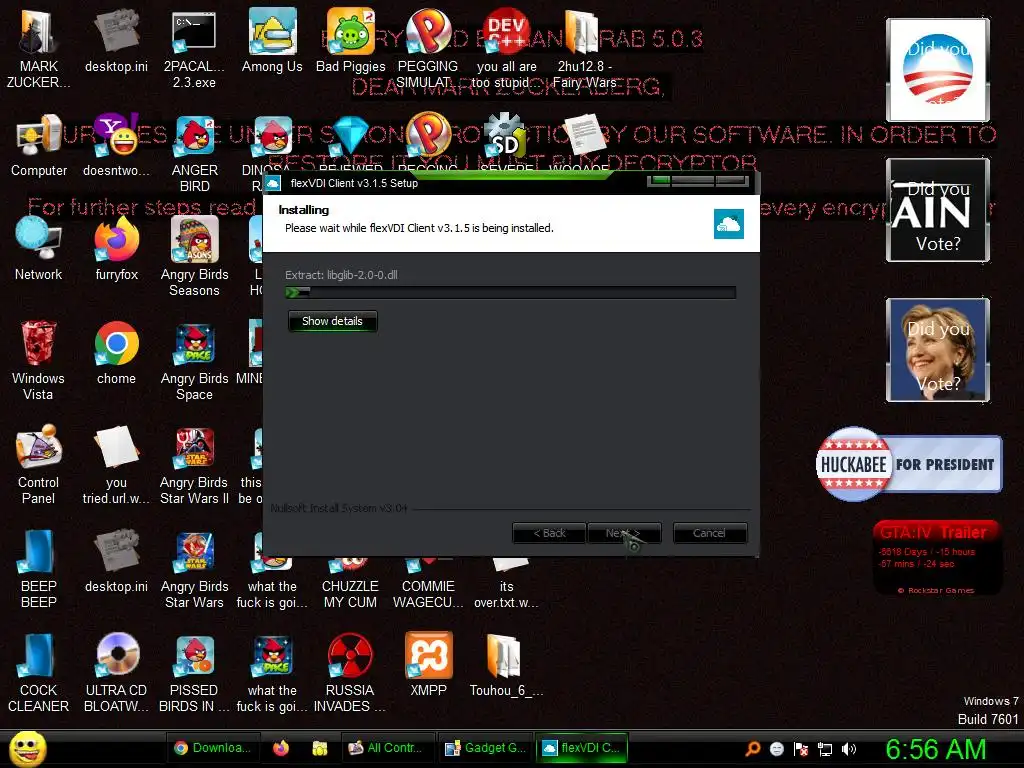1024x768 pixels.
Task: Open the 'you all are too stupid' DEV C++ icon
Action: click(x=506, y=49)
